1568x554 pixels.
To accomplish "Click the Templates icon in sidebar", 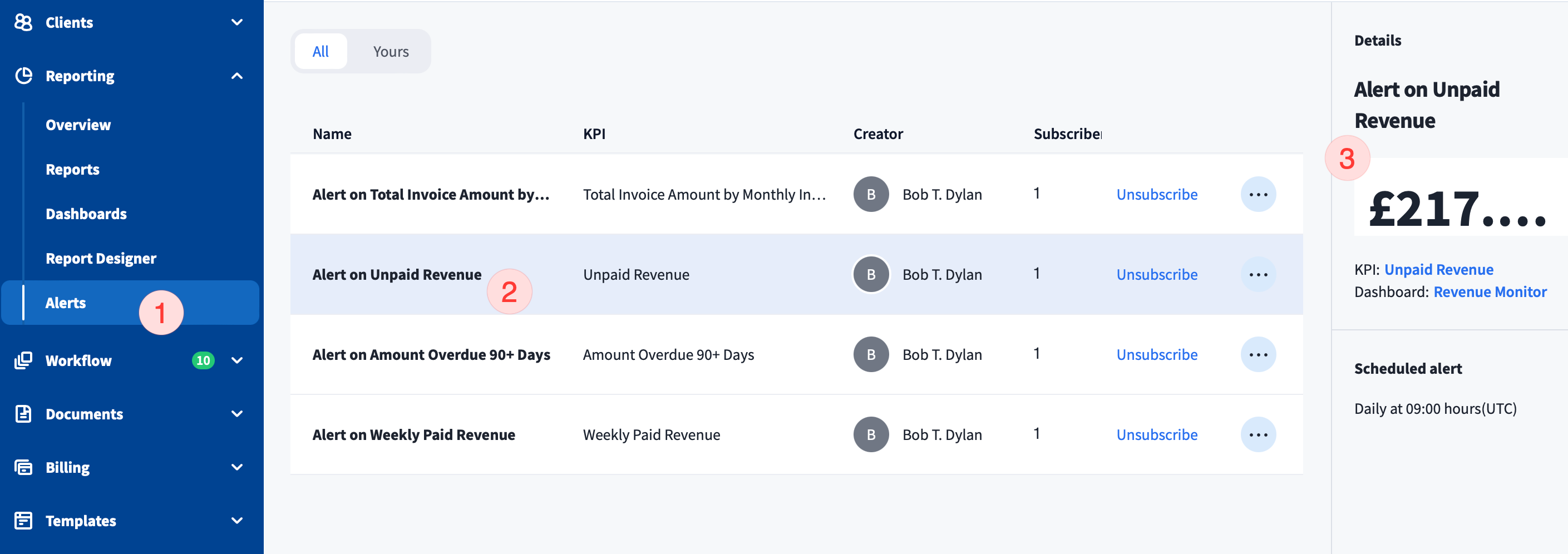I will [23, 521].
